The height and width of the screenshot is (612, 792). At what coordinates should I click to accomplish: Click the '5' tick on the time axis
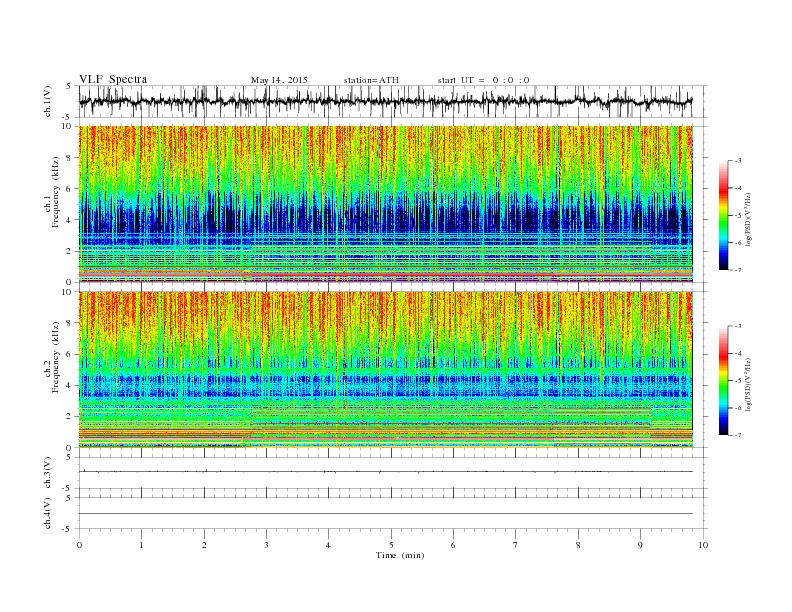[391, 545]
